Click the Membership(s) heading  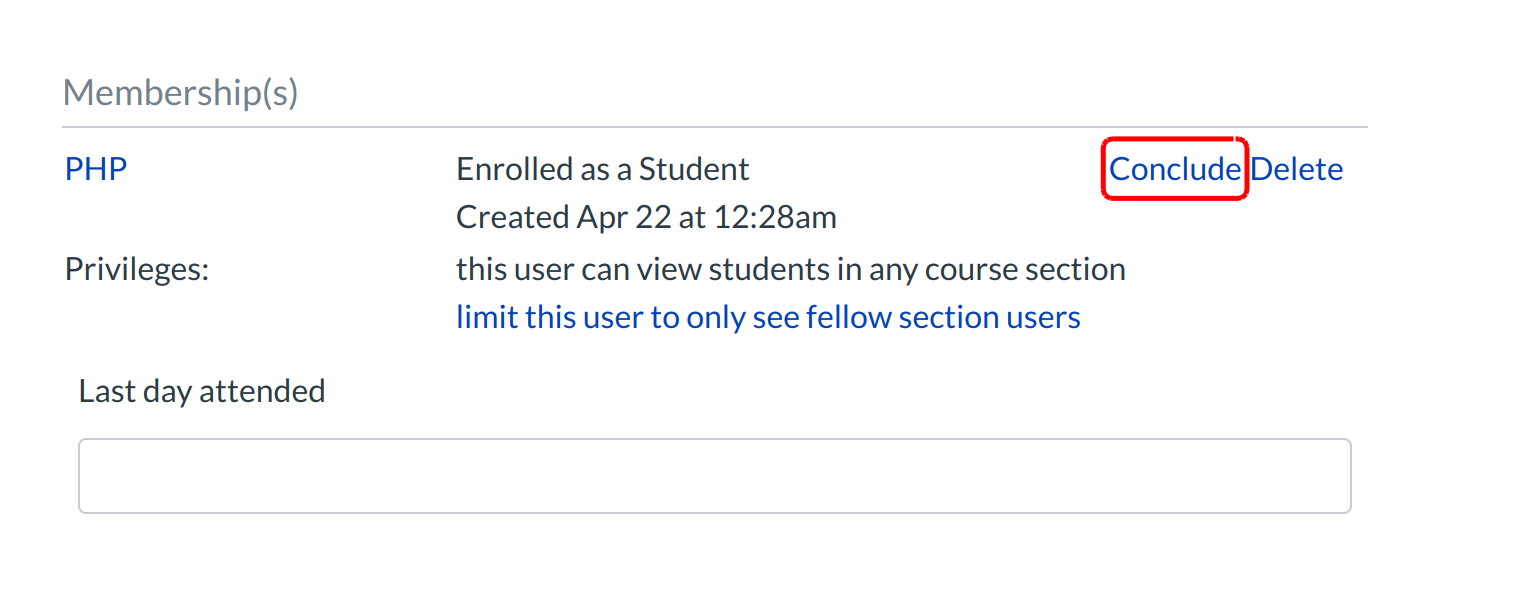(x=181, y=93)
